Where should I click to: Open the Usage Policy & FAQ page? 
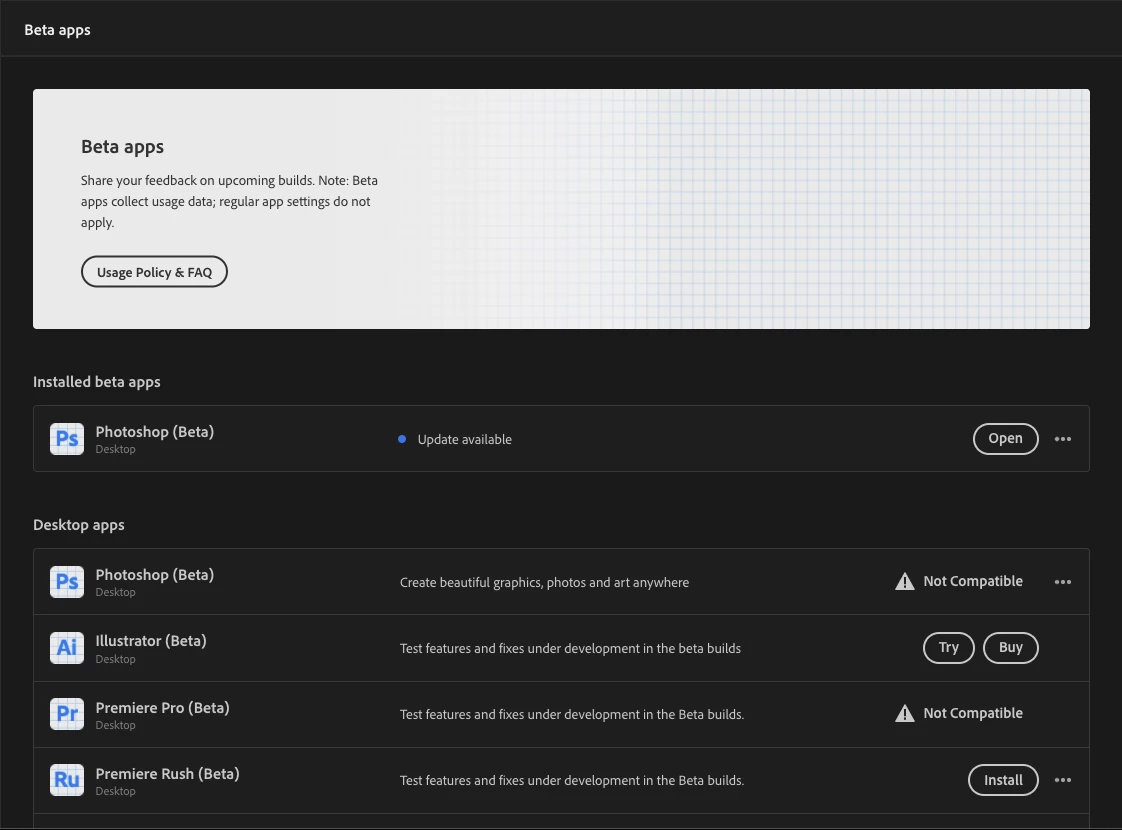click(x=154, y=272)
